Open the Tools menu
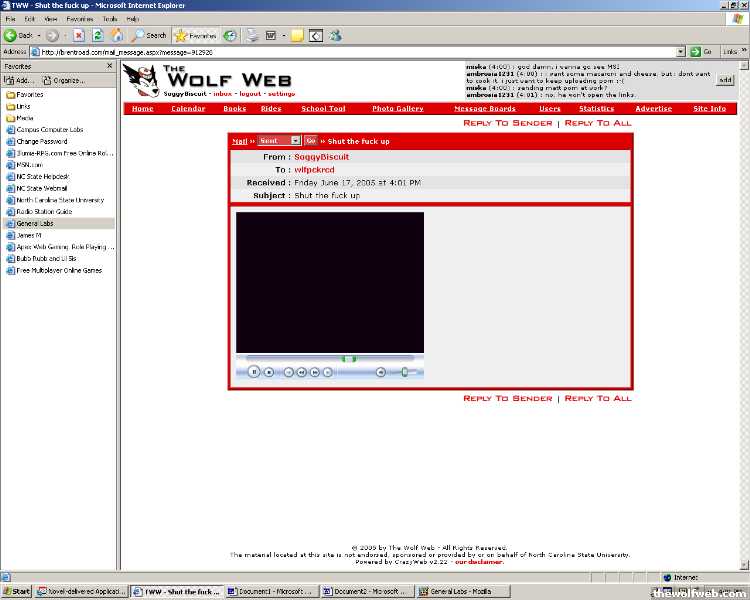 (x=109, y=19)
